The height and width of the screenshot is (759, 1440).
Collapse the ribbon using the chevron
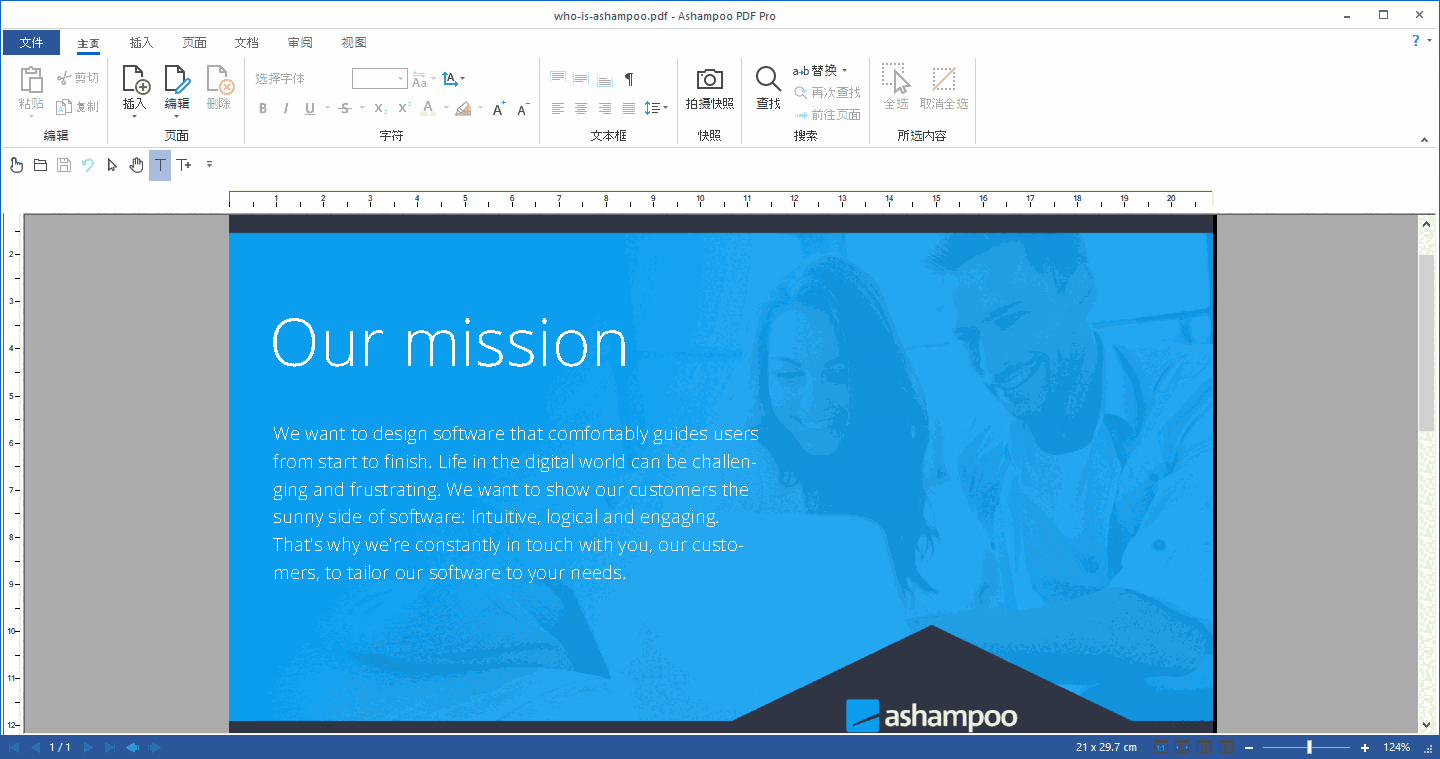point(1424,140)
